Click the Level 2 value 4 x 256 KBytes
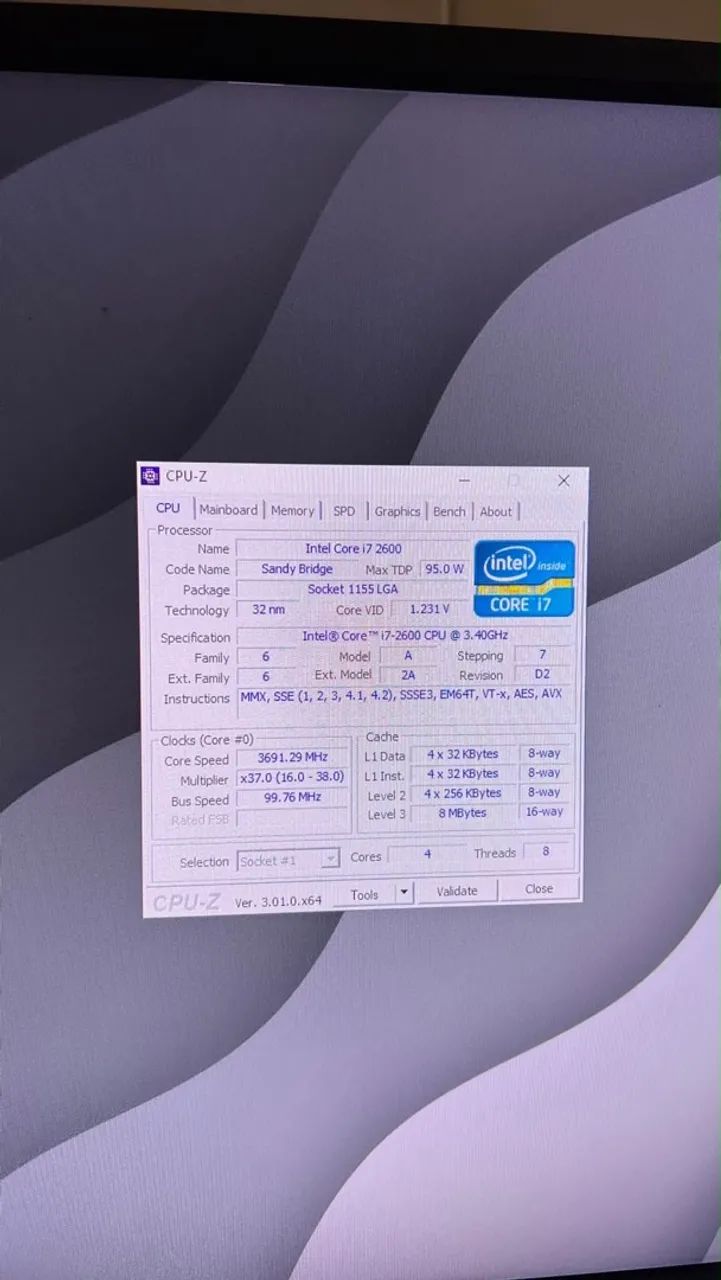The image size is (721, 1280). coord(462,793)
